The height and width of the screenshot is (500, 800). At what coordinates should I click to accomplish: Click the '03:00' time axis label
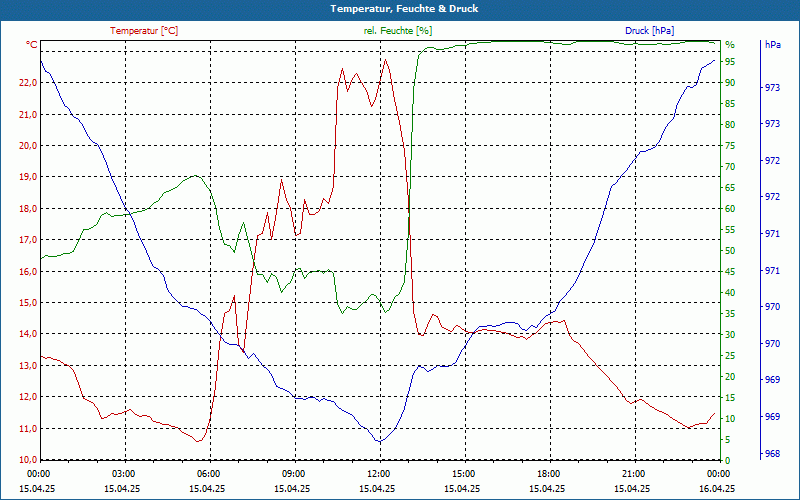click(121, 473)
